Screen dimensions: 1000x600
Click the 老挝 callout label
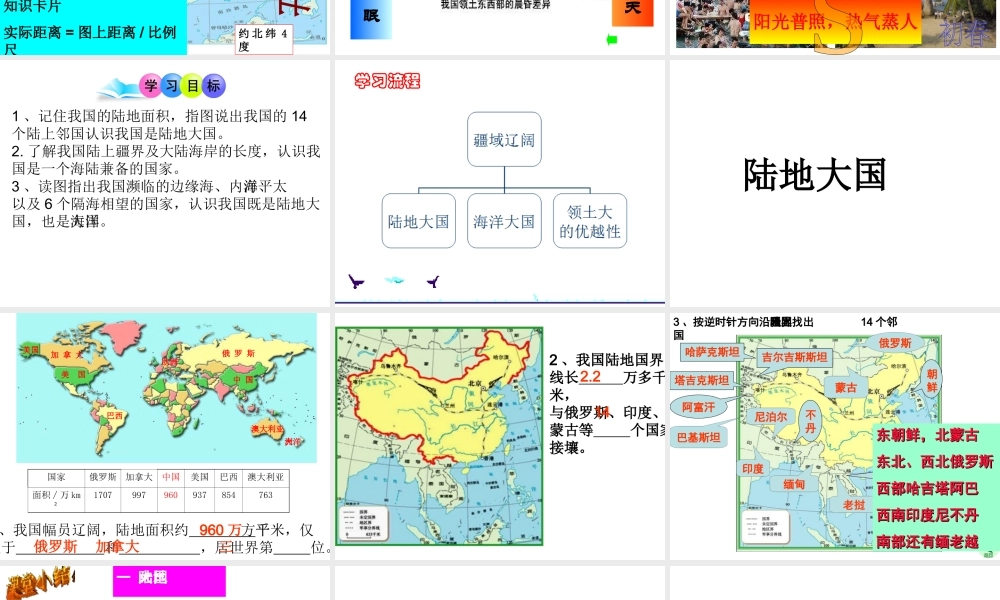point(854,505)
